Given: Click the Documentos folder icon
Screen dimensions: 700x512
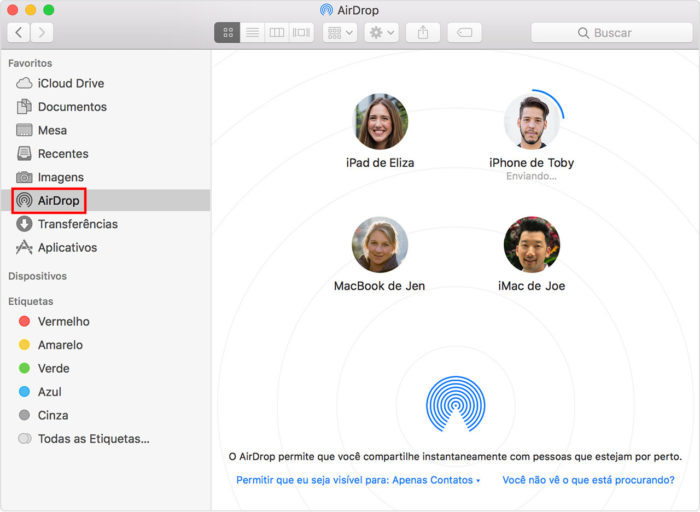Looking at the screenshot, I should (24, 106).
